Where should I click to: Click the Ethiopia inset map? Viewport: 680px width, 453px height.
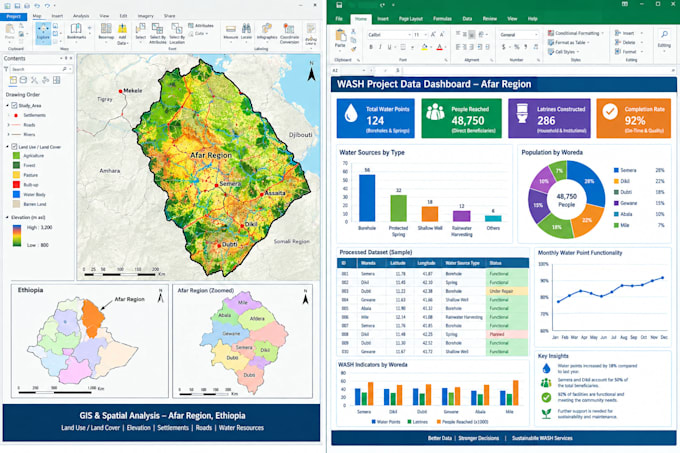(x=90, y=341)
